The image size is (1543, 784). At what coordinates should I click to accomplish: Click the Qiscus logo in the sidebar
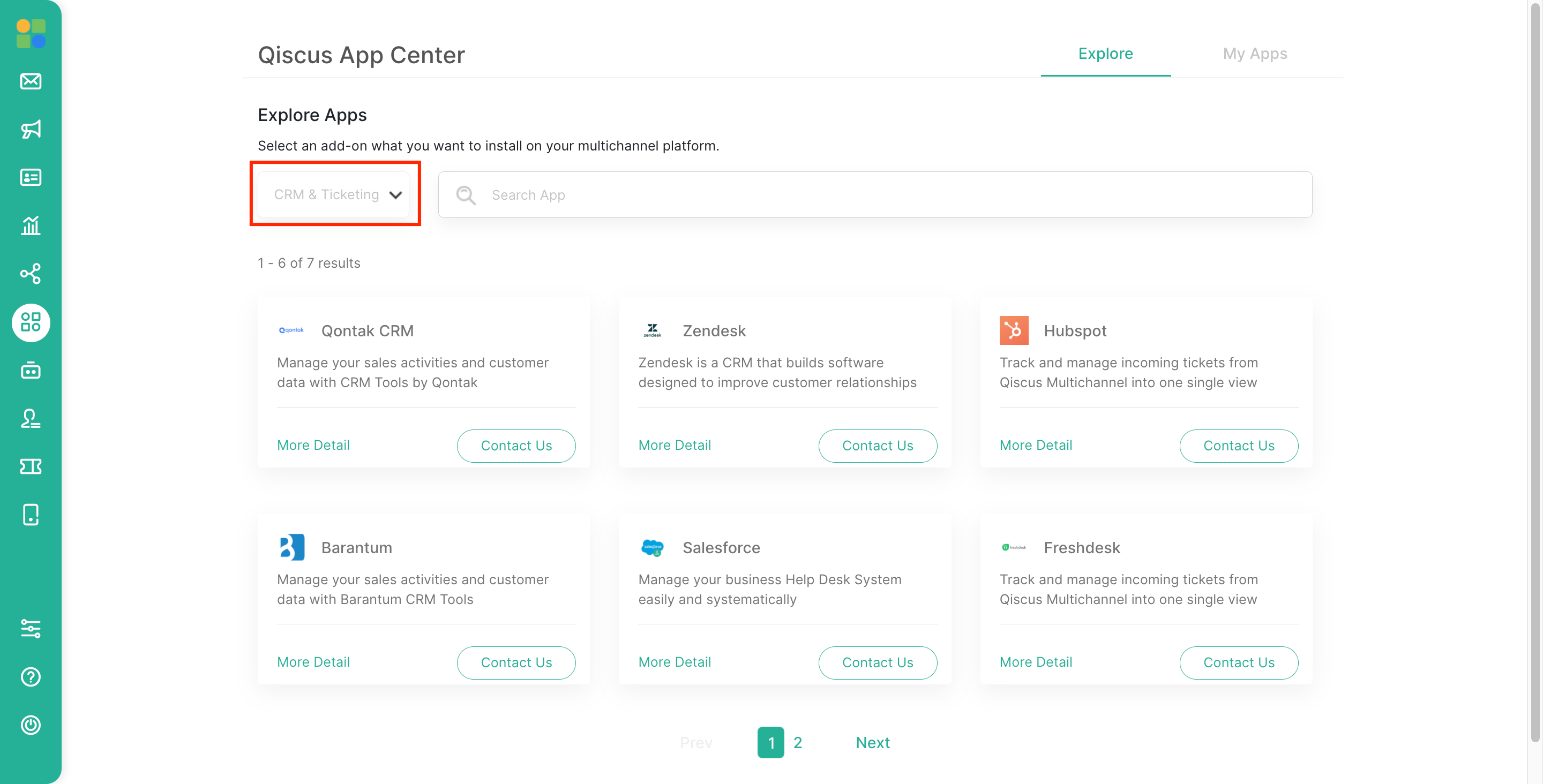[x=31, y=34]
